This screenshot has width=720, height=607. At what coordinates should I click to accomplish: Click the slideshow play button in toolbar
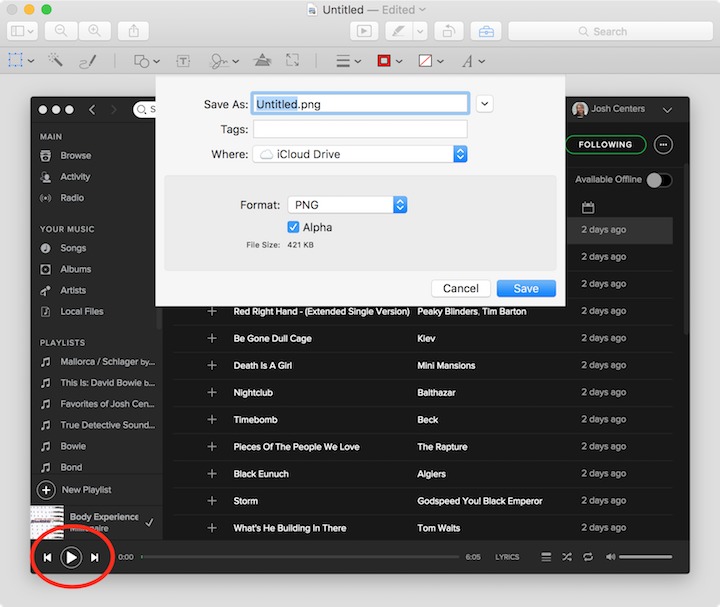tap(364, 31)
